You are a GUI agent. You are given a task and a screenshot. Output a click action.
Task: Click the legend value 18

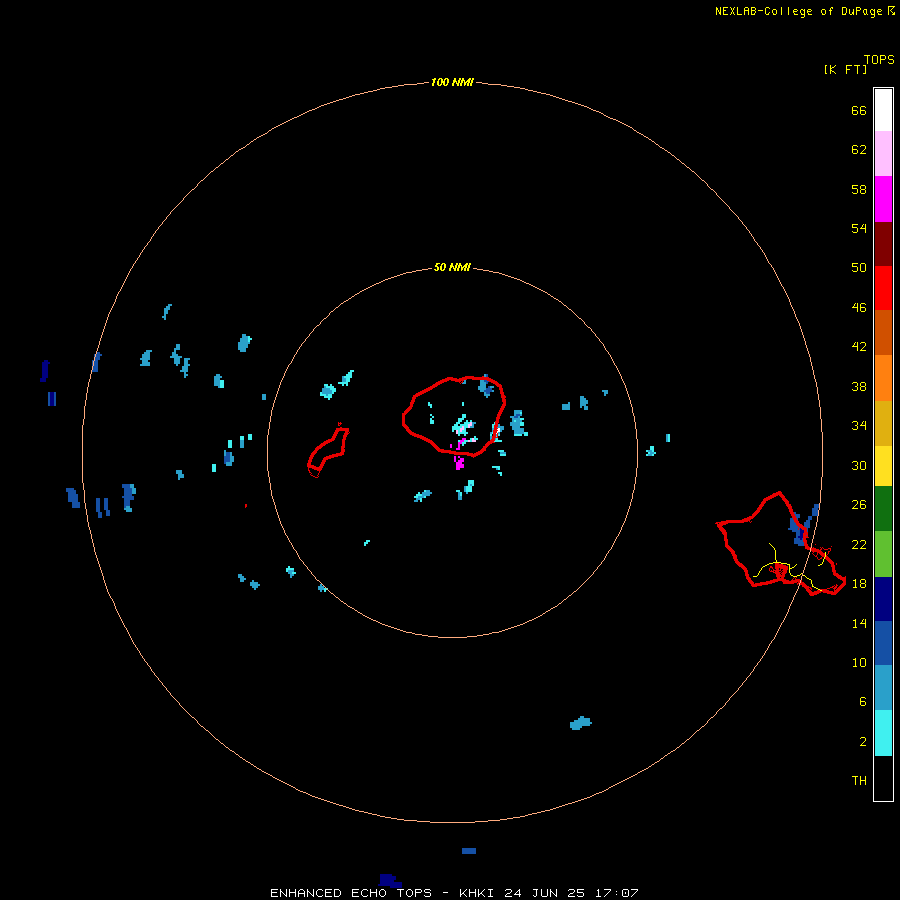(x=859, y=584)
